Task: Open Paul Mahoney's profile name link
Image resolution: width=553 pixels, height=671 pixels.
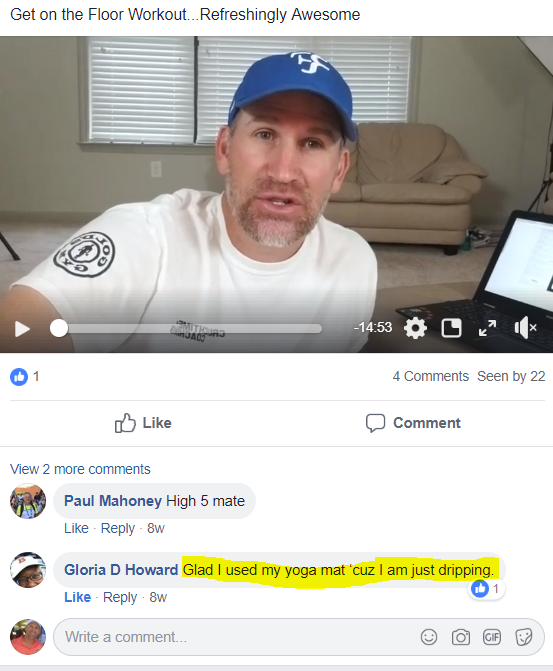Action: [113, 501]
